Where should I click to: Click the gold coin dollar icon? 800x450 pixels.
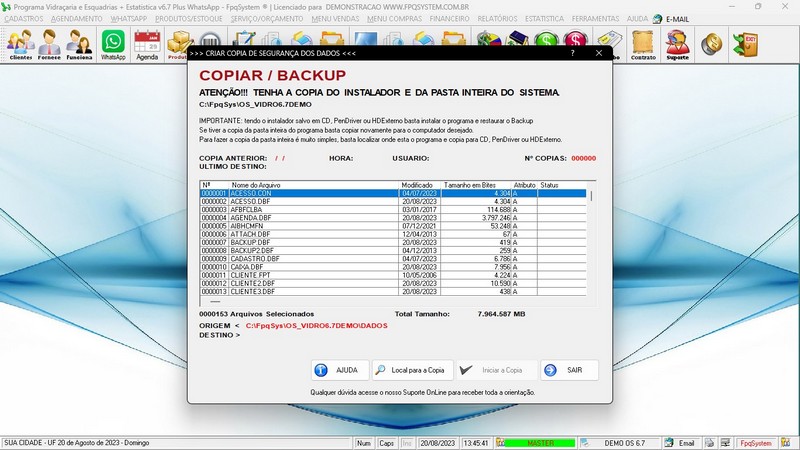point(711,44)
